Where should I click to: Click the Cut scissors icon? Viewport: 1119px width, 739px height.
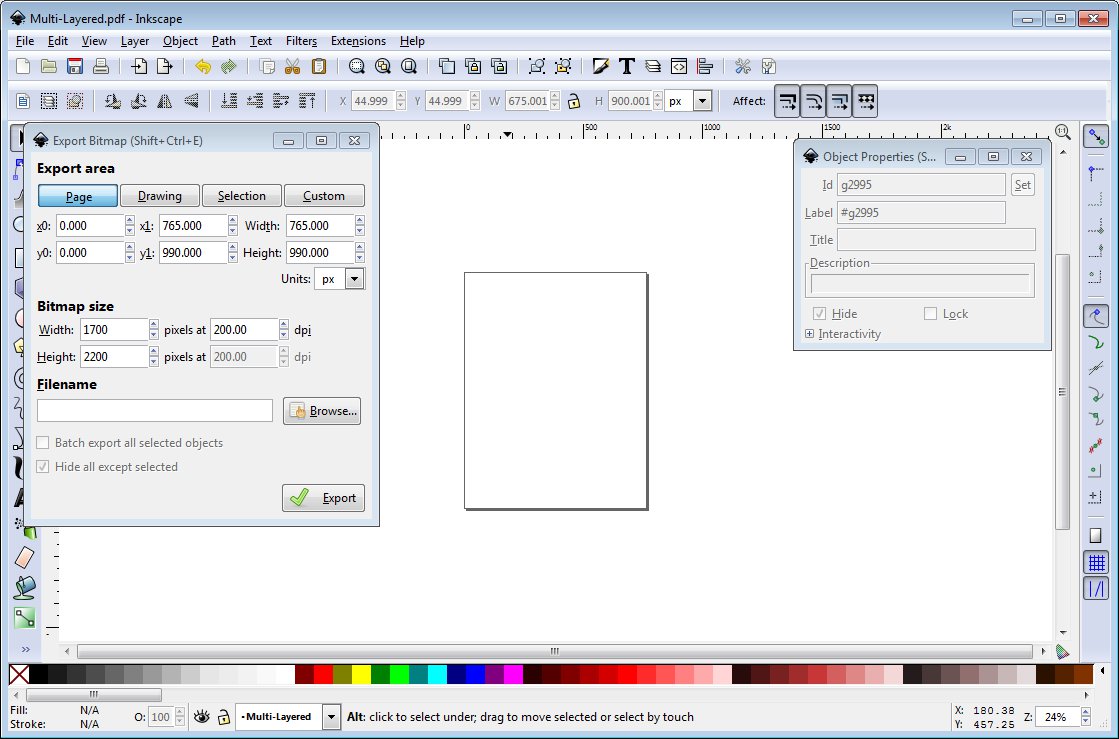[292, 67]
